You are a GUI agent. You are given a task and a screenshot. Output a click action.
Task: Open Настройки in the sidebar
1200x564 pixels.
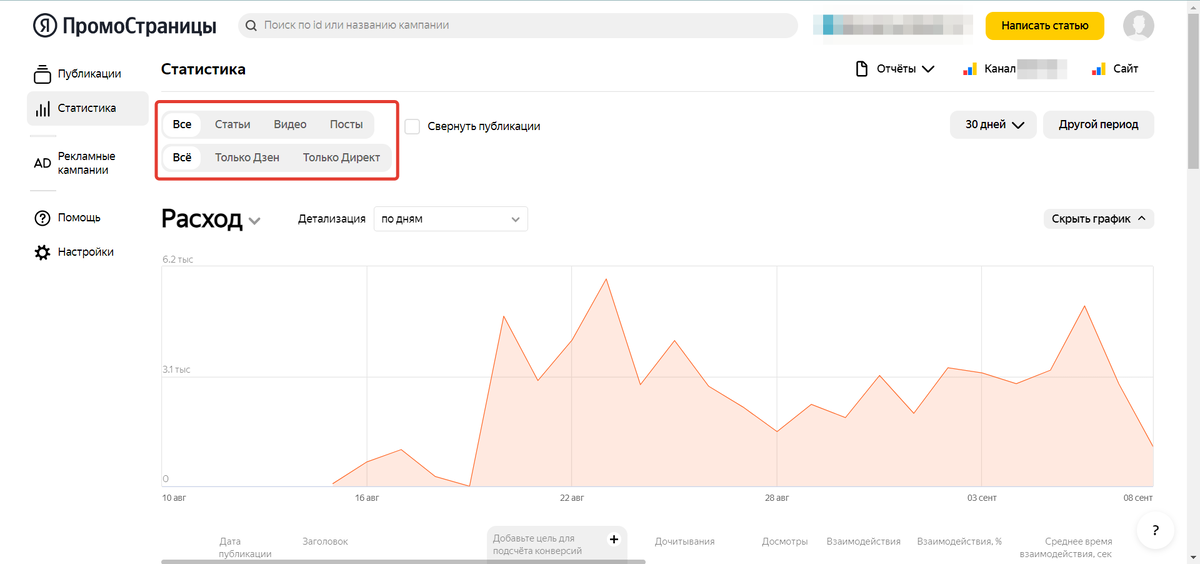(88, 253)
